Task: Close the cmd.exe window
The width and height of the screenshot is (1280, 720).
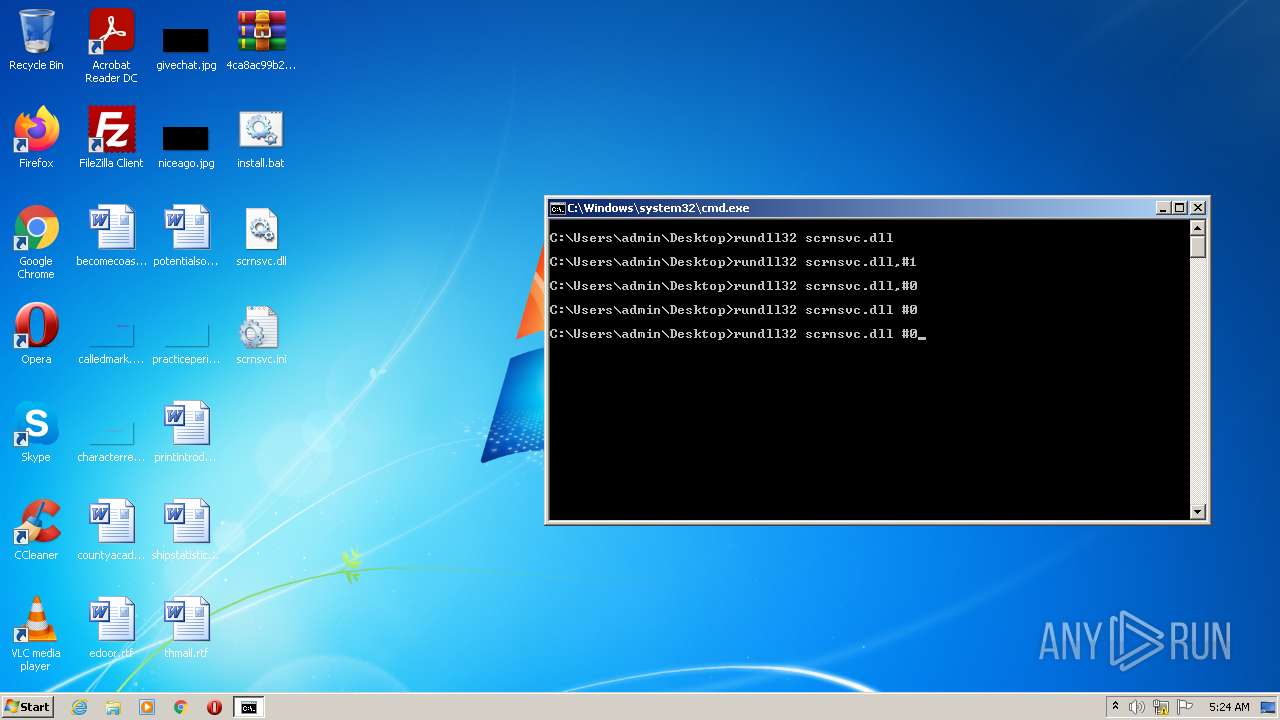Action: point(1198,208)
